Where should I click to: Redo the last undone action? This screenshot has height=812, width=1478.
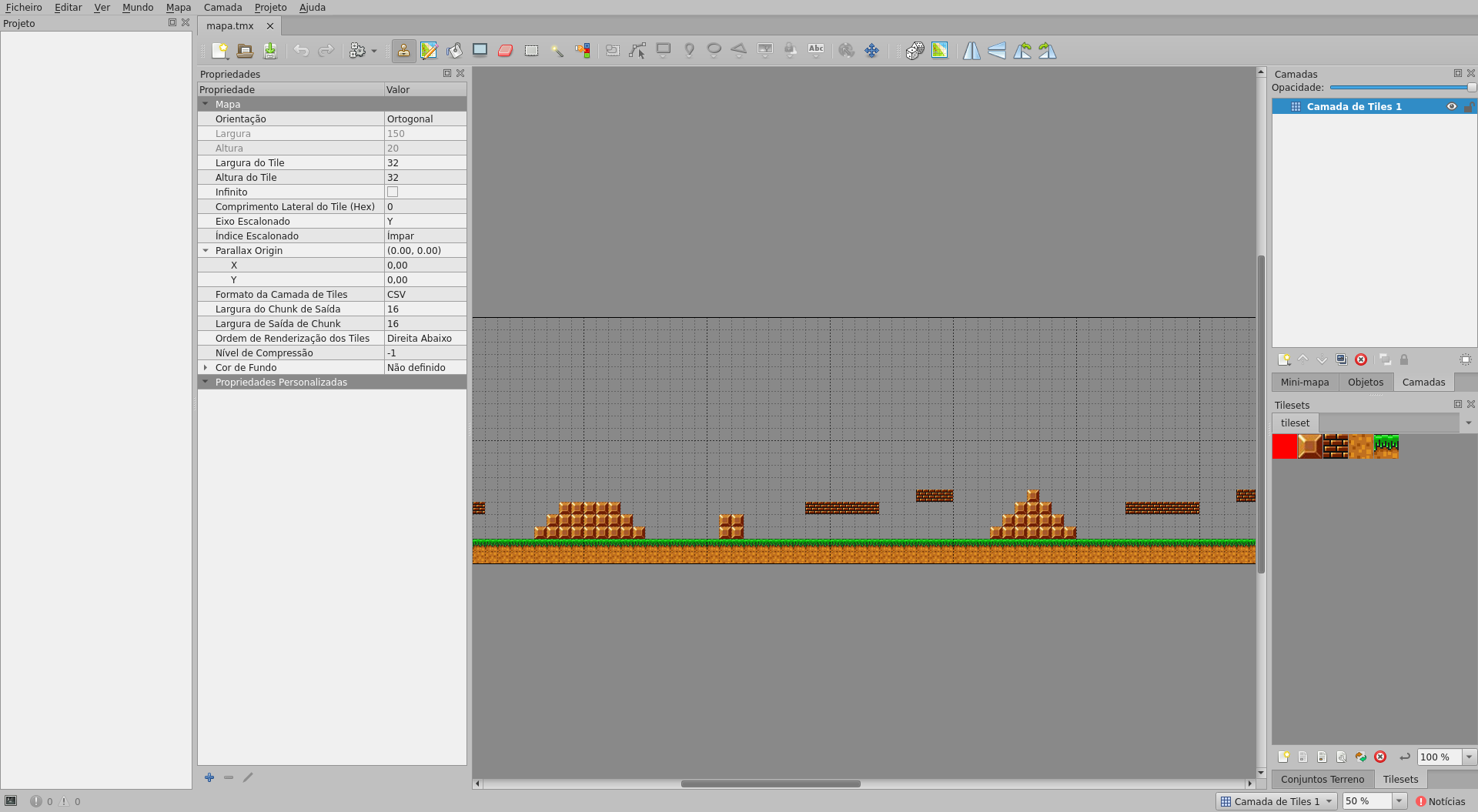[326, 51]
